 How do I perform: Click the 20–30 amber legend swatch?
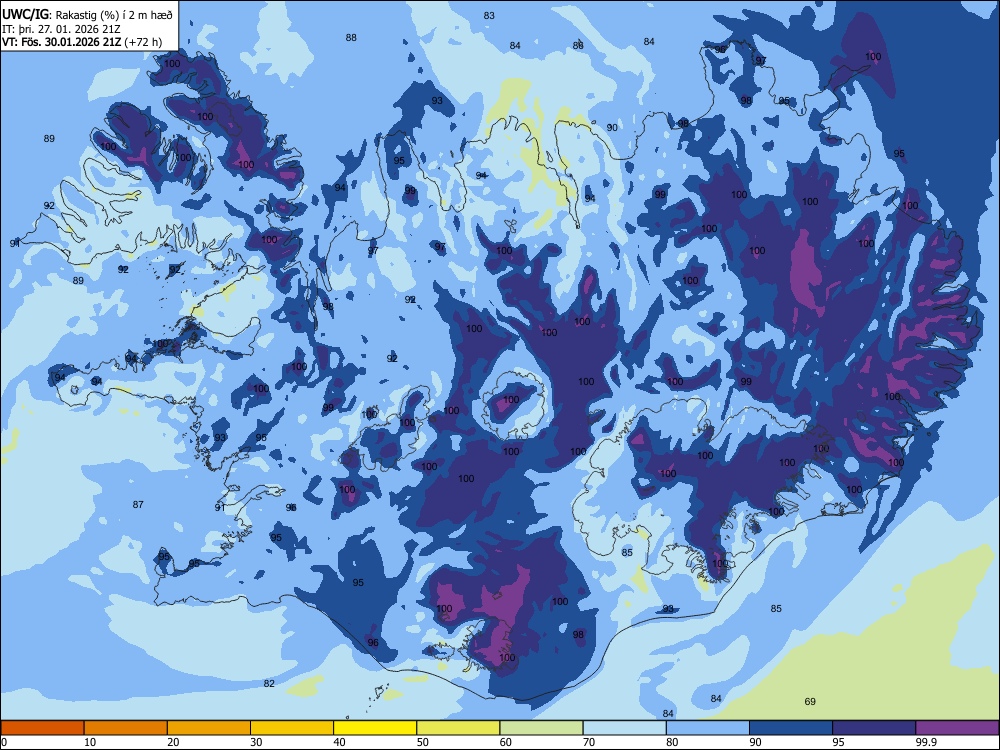point(209,728)
